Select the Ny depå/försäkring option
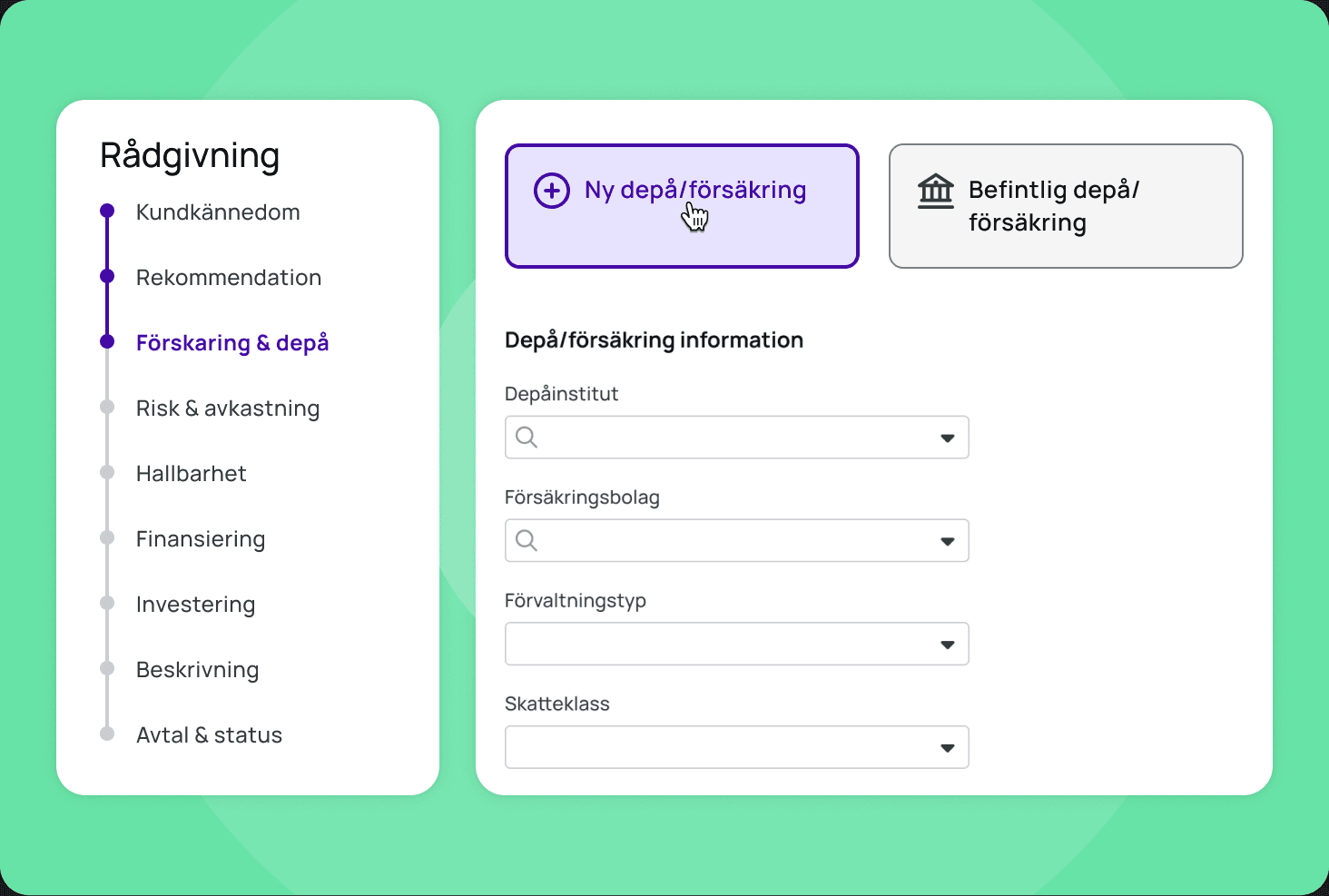 click(x=682, y=206)
